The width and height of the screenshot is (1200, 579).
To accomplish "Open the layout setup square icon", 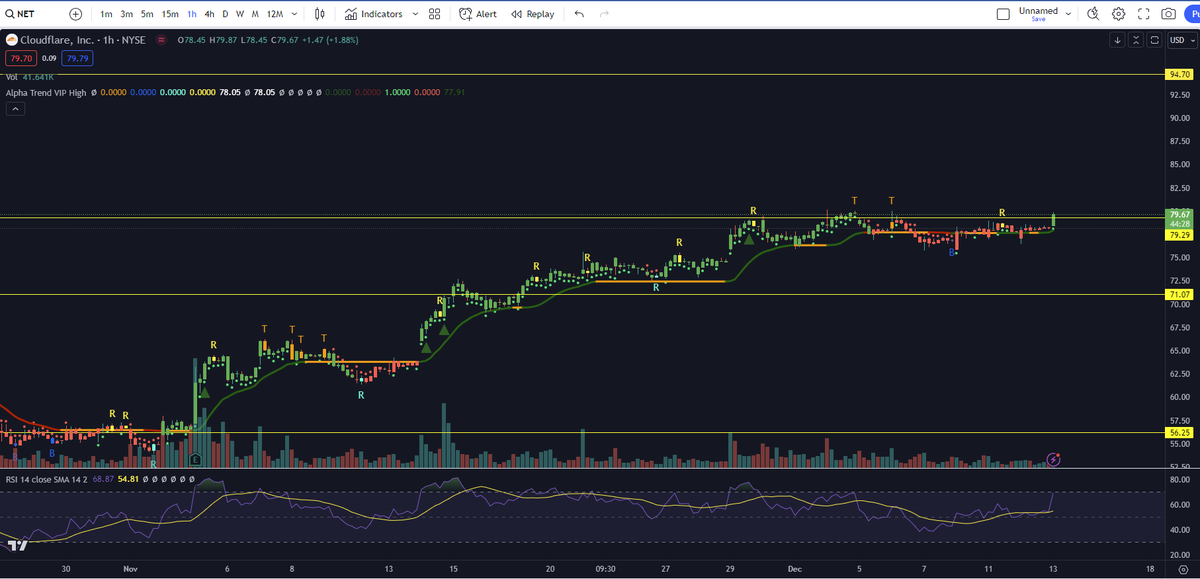I will 1004,14.
